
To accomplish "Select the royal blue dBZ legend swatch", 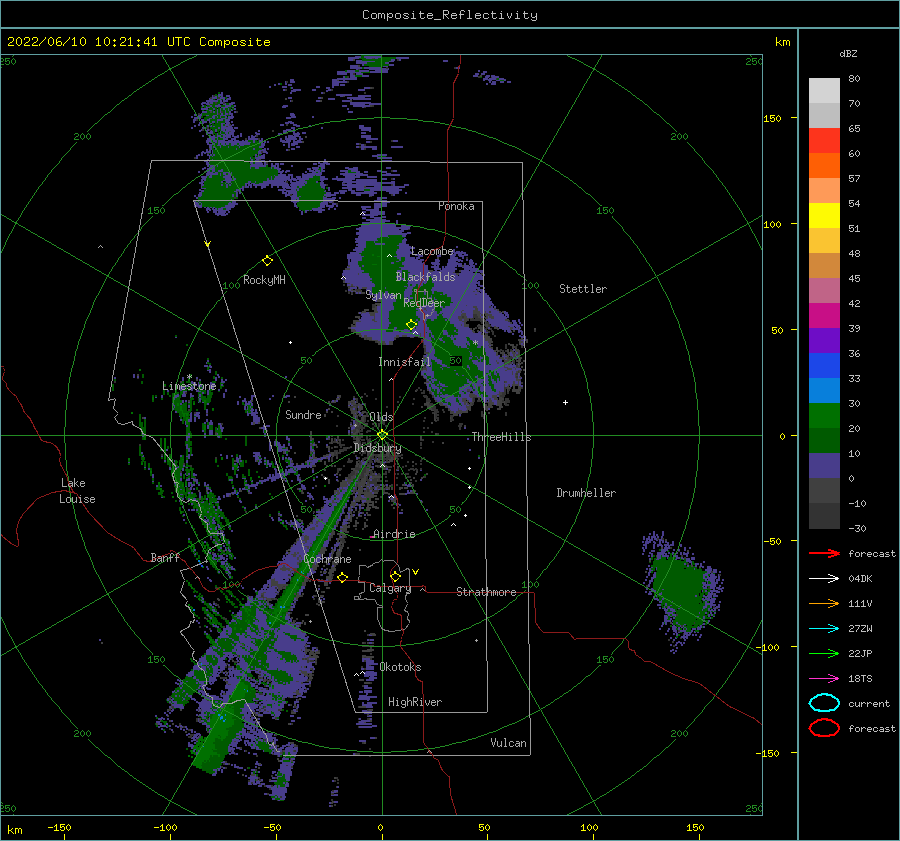I will 824,366.
